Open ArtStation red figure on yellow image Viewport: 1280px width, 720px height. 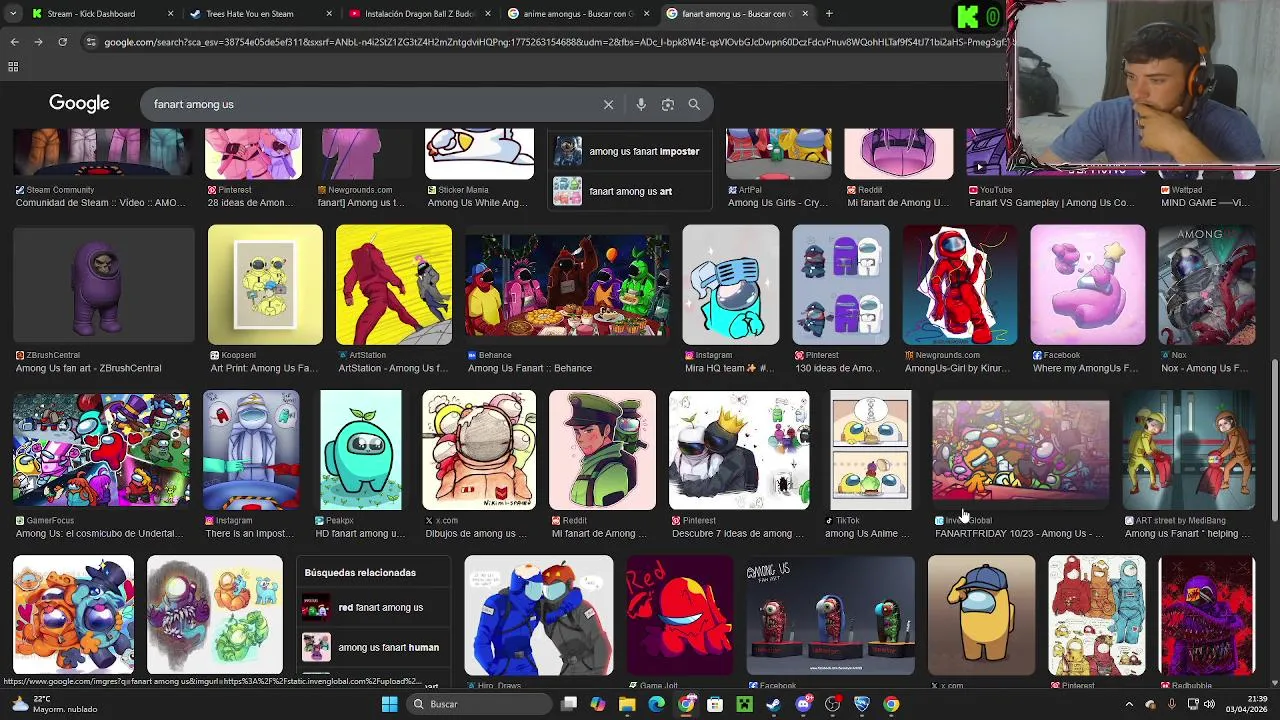(394, 285)
